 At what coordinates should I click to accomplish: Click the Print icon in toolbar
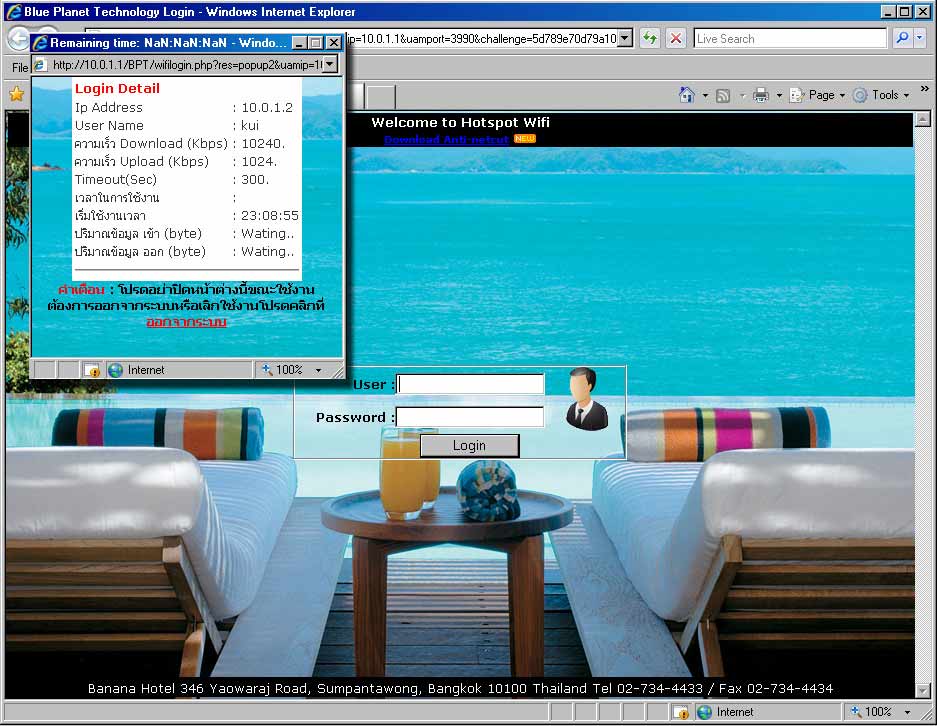761,95
